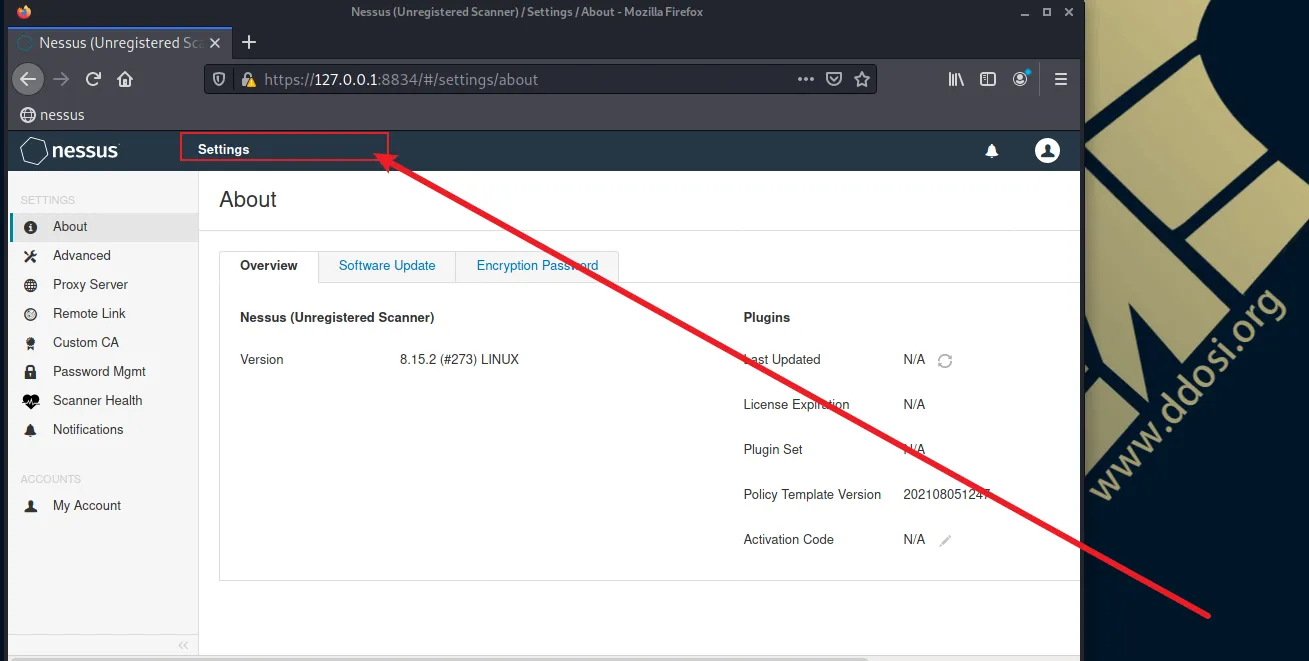Switch to the Software Update tab
The height and width of the screenshot is (661, 1309).
tap(387, 266)
